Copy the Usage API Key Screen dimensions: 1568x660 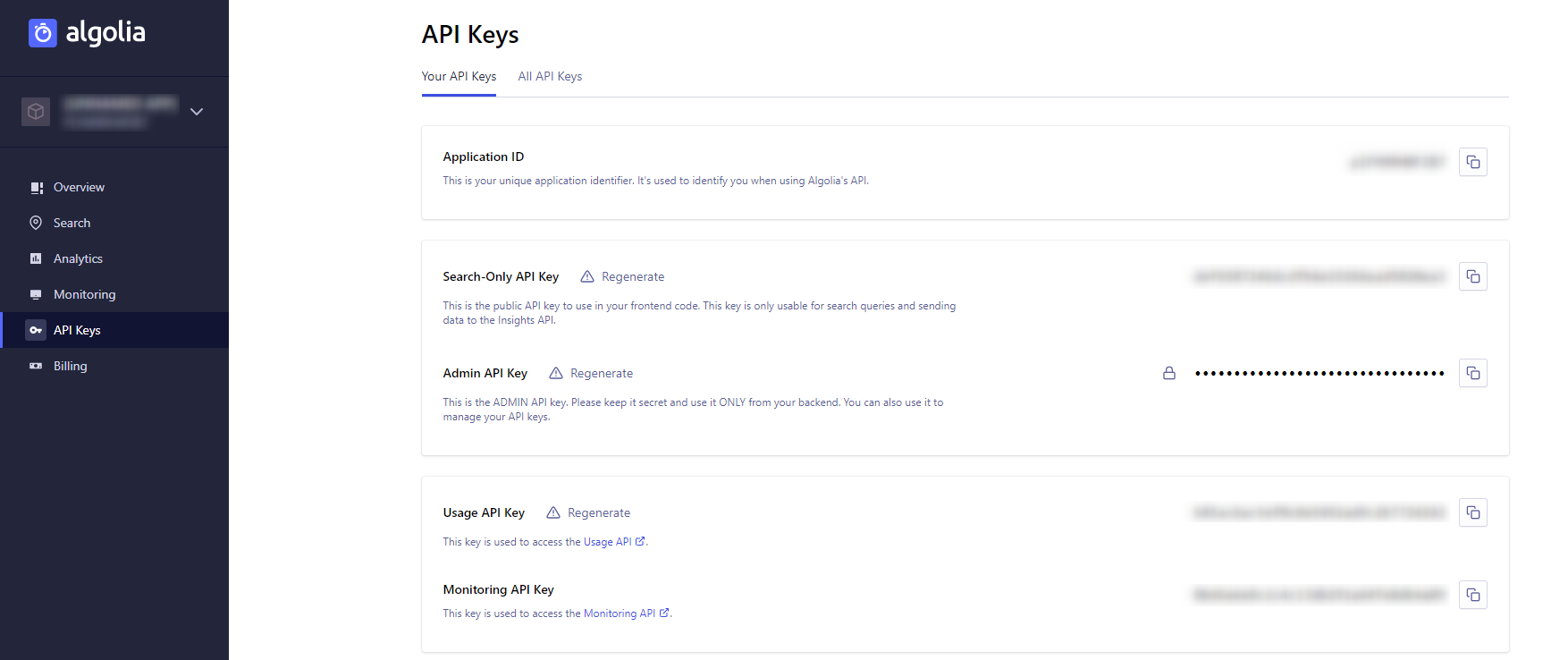coord(1473,512)
